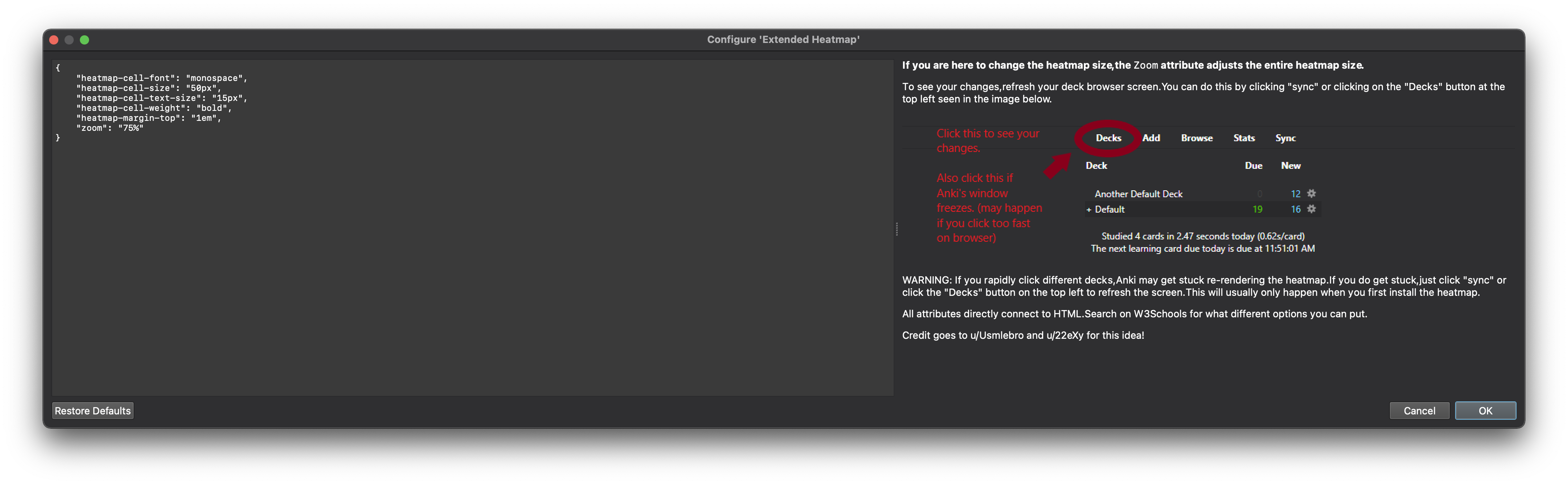Click the green zoom window button
The height and width of the screenshot is (485, 1568).
click(84, 40)
